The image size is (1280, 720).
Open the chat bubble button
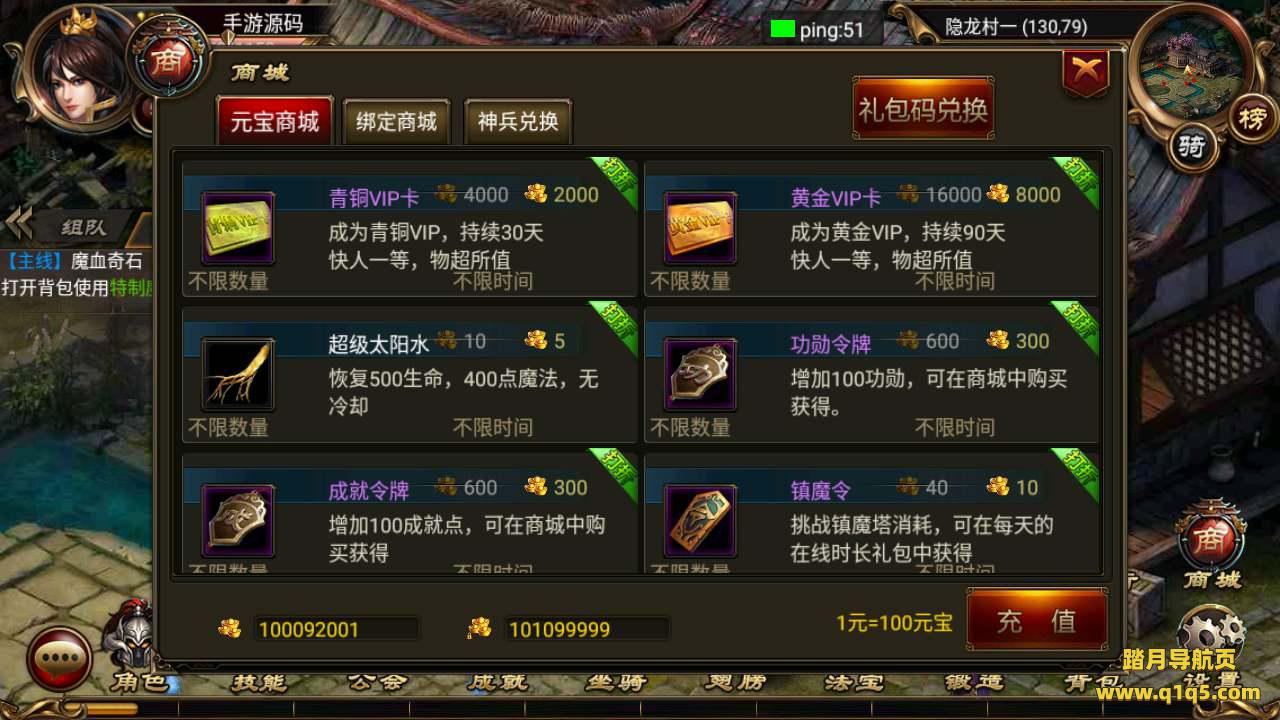(x=59, y=658)
